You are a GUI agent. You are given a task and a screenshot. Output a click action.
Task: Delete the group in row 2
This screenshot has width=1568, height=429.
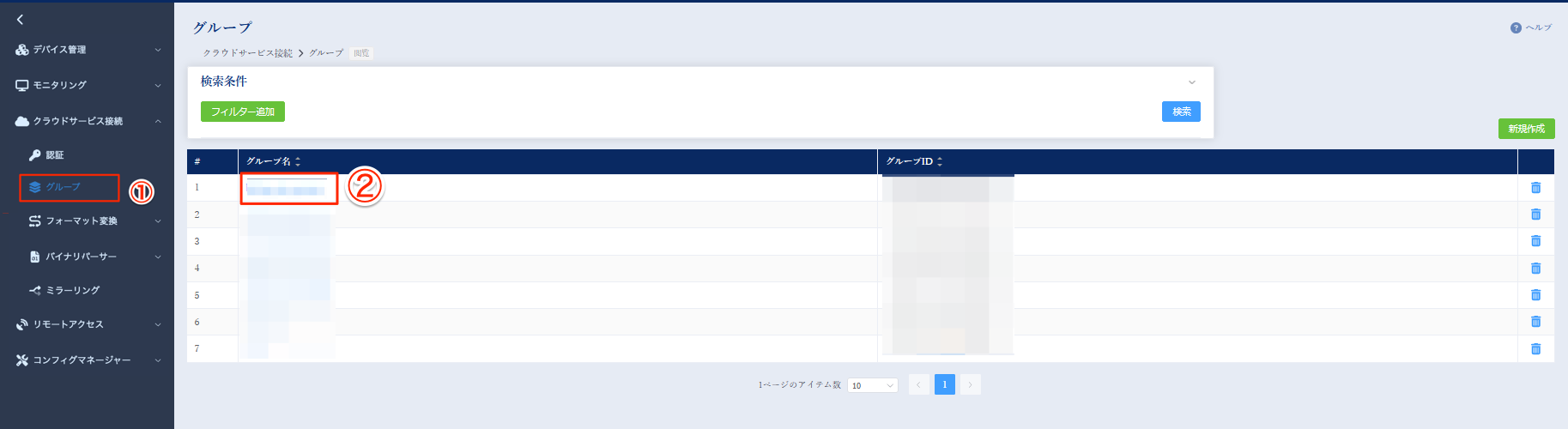pyautogui.click(x=1536, y=214)
